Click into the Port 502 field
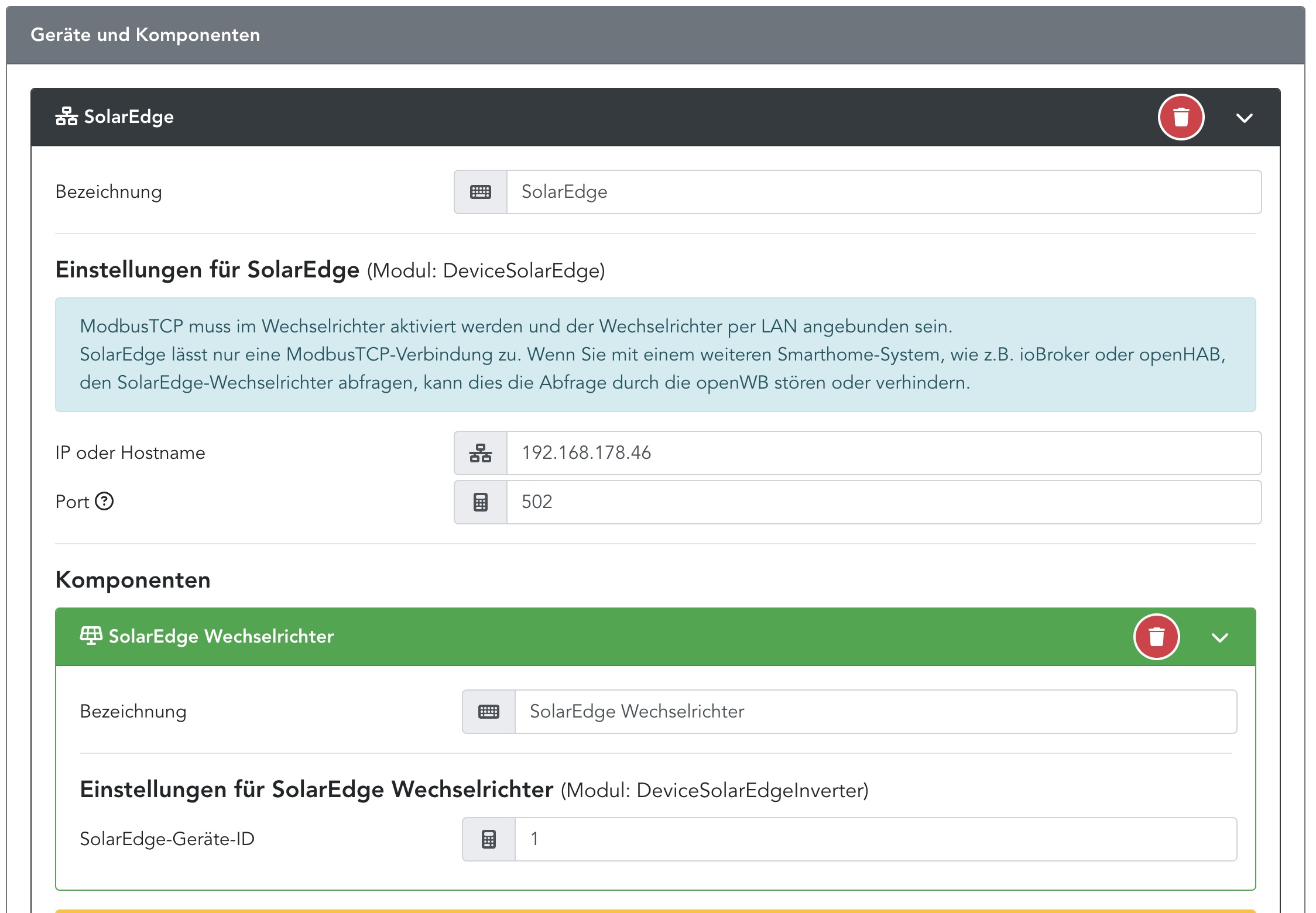 (x=883, y=502)
